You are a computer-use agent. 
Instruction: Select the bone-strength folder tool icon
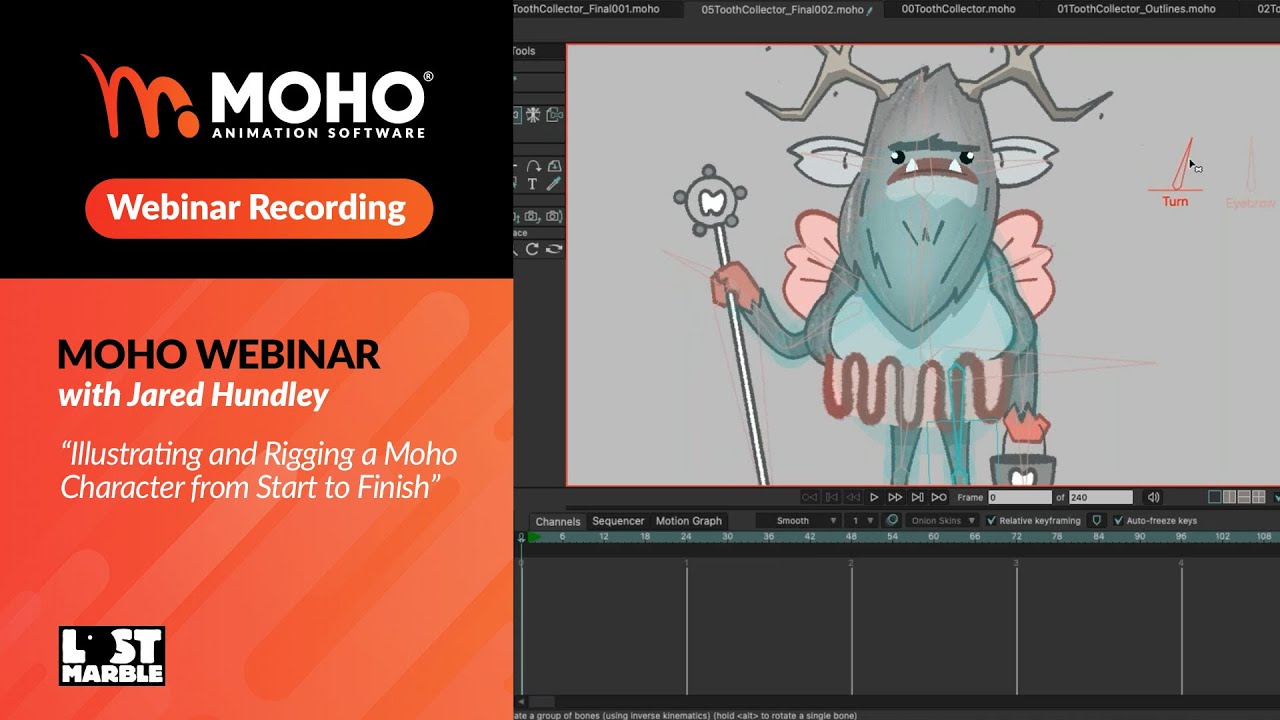point(554,115)
